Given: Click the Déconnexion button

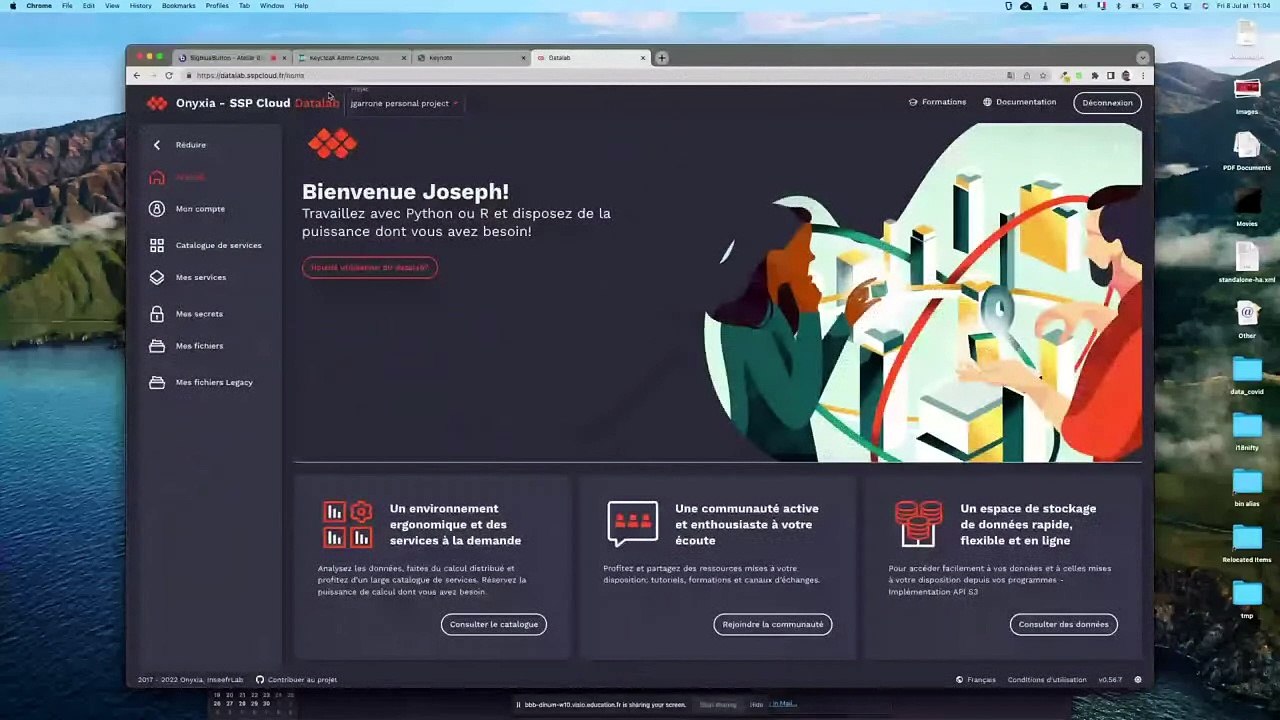Looking at the screenshot, I should (1107, 103).
